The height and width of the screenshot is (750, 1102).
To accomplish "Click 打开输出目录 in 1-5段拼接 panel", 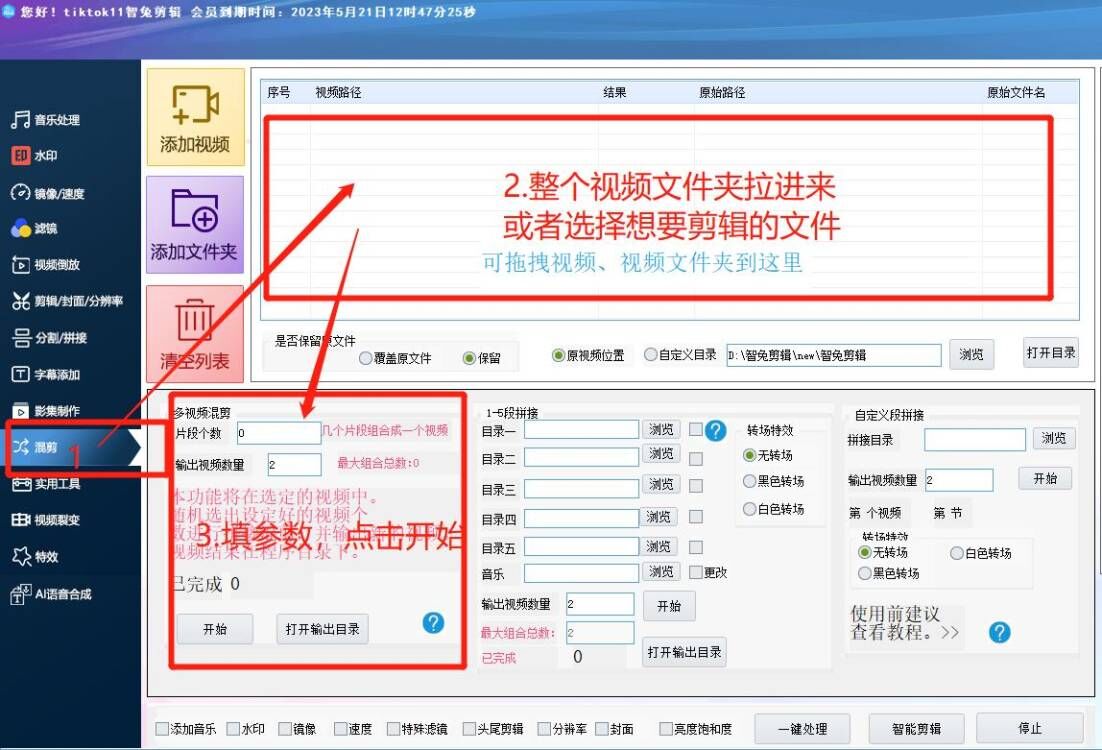I will tap(685, 652).
